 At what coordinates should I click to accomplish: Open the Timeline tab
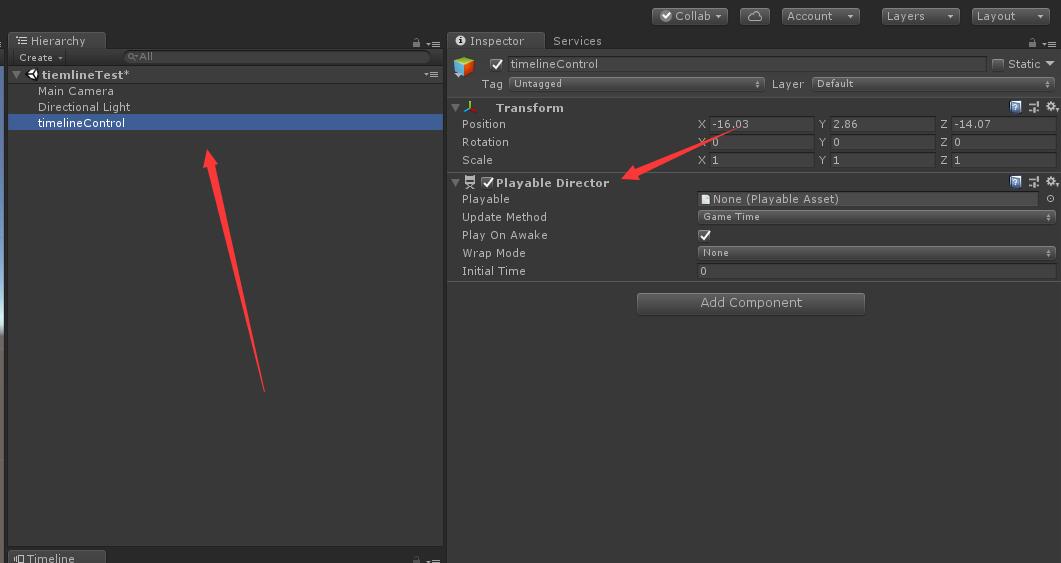57,558
